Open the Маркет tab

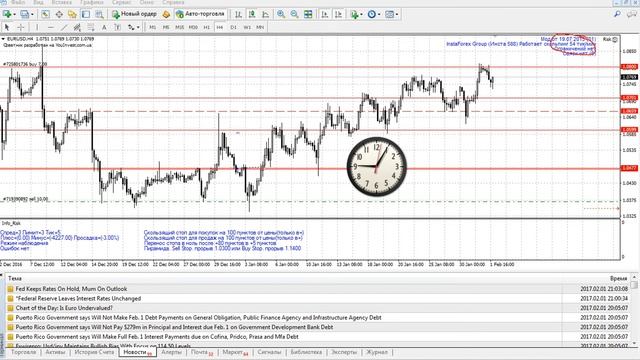tap(236, 352)
